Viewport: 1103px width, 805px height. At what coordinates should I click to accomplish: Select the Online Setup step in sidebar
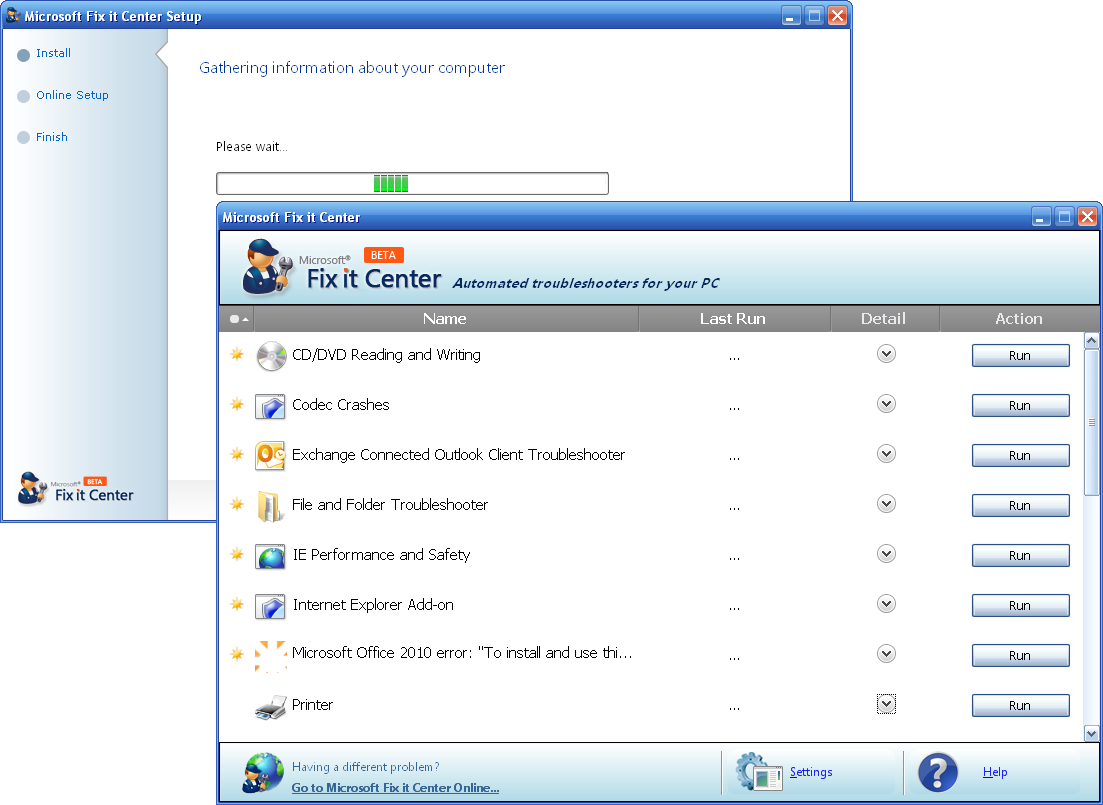[x=72, y=96]
